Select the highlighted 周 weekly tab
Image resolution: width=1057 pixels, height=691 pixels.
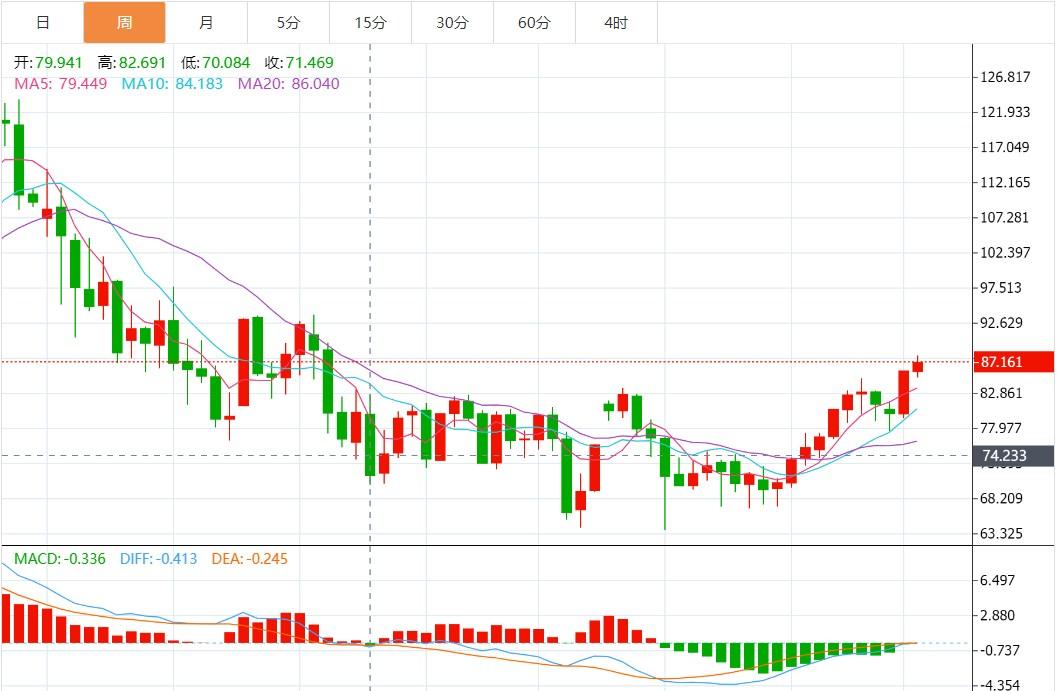(x=124, y=22)
